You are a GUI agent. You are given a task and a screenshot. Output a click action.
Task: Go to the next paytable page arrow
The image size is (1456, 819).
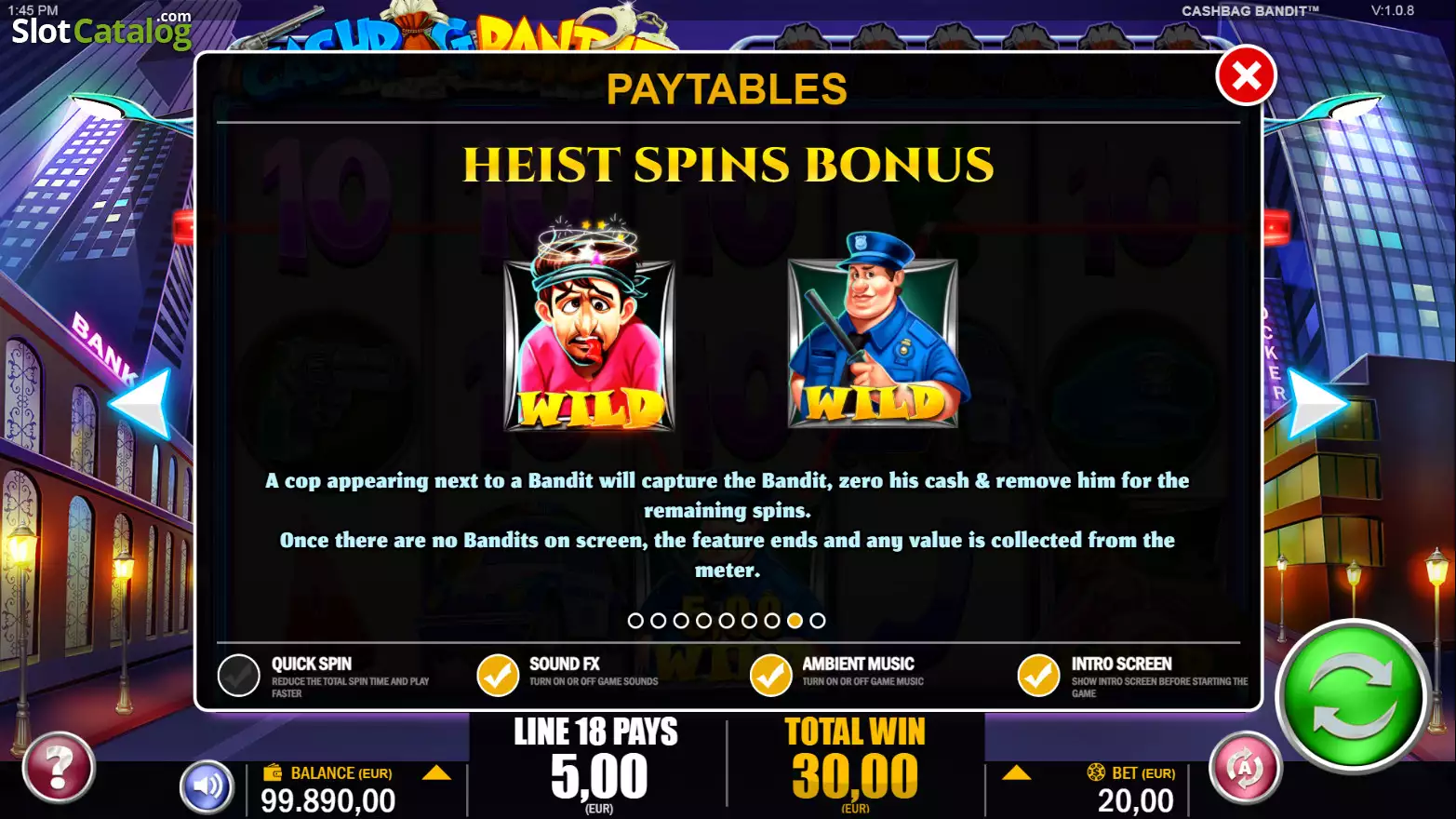[1317, 404]
